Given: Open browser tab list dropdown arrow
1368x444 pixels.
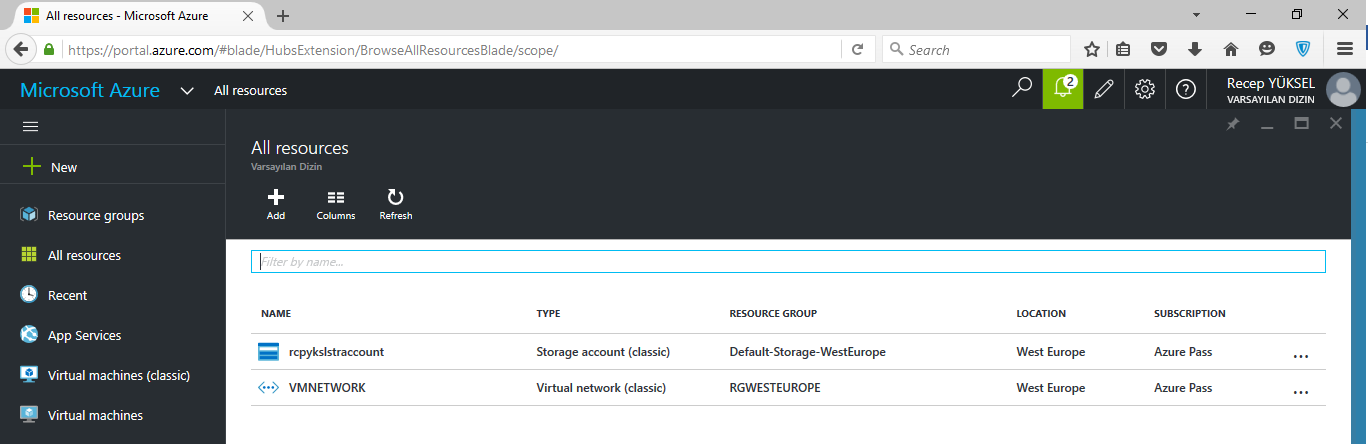Looking at the screenshot, I should point(1196,15).
